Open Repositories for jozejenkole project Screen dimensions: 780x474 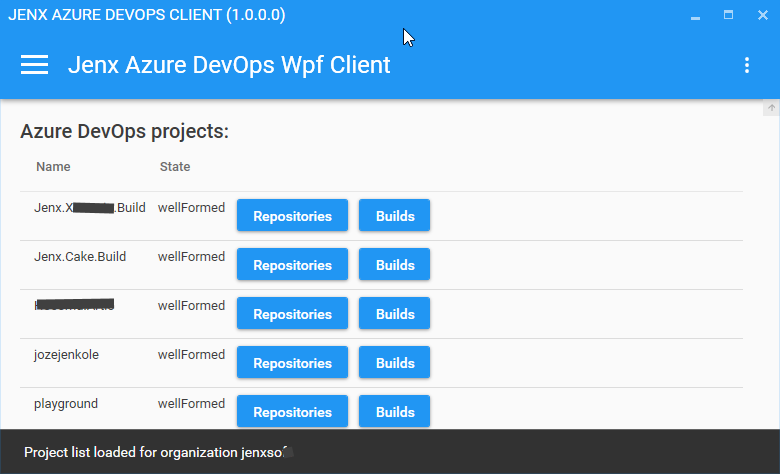tap(292, 363)
